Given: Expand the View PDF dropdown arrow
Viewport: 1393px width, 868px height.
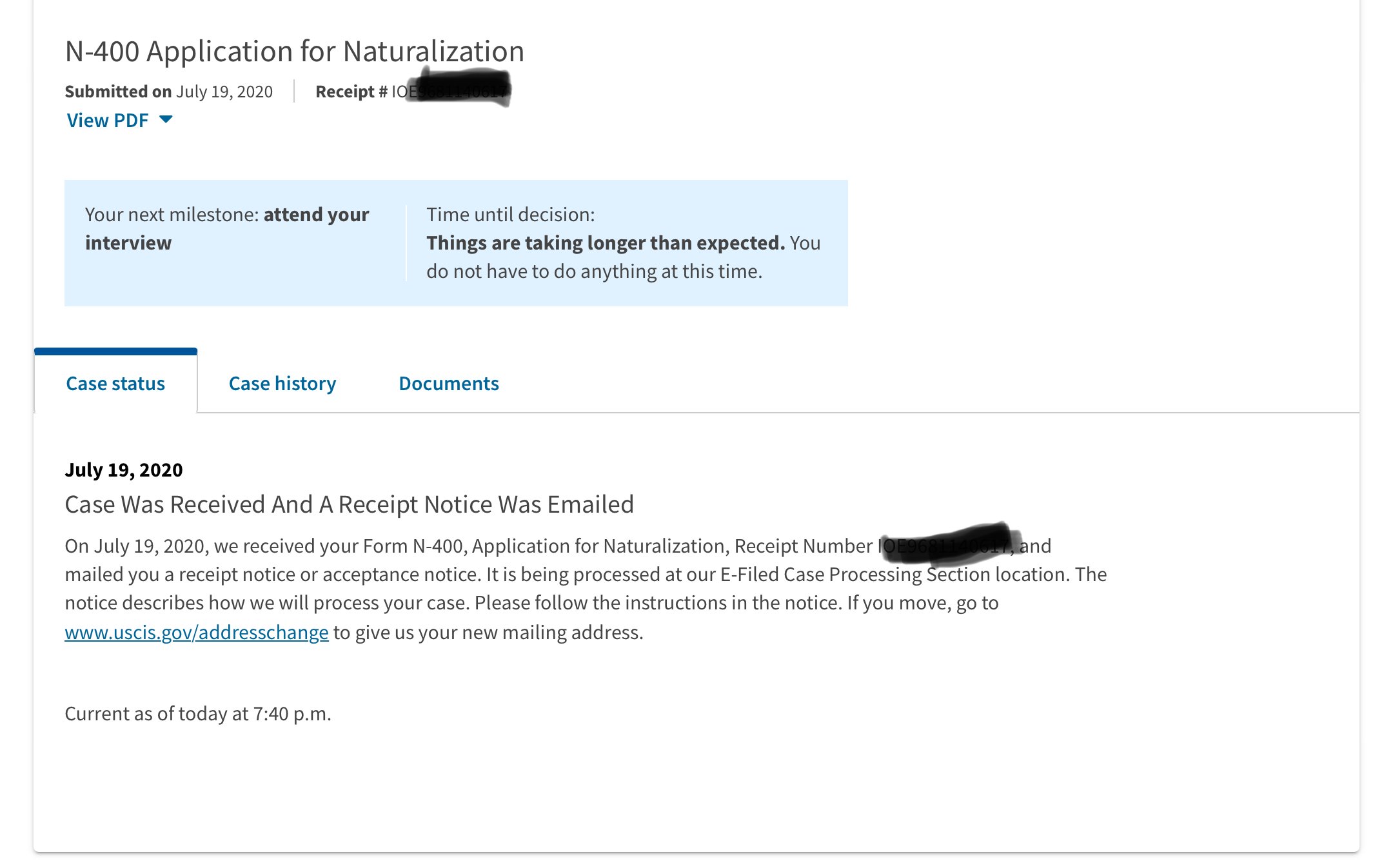Looking at the screenshot, I should tap(166, 120).
